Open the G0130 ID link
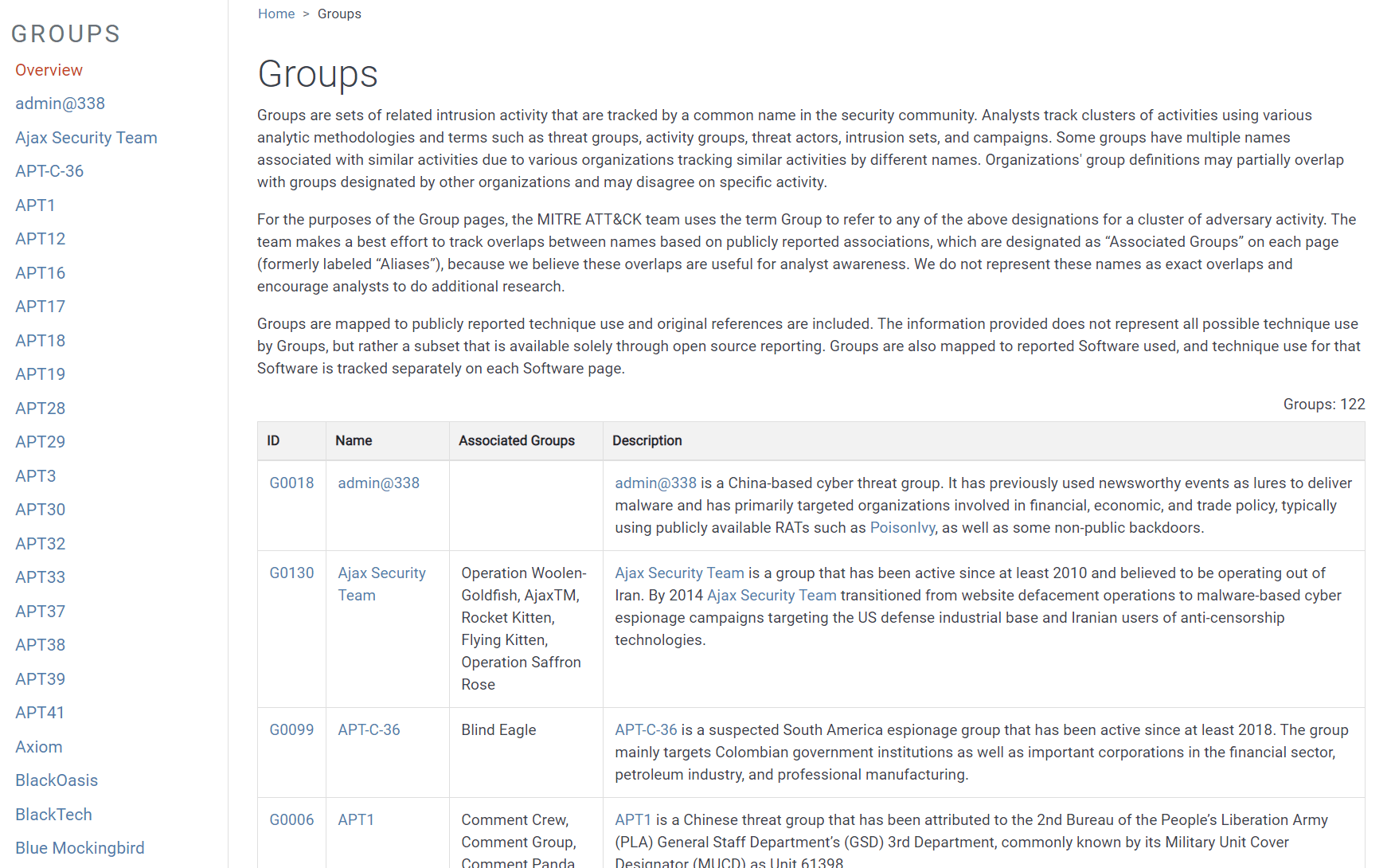This screenshot has height=868, width=1391. coord(291,573)
